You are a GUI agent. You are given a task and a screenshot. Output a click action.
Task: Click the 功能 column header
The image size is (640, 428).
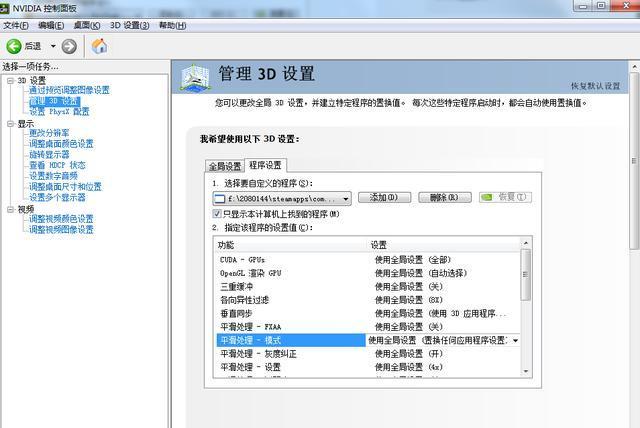[x=291, y=245]
